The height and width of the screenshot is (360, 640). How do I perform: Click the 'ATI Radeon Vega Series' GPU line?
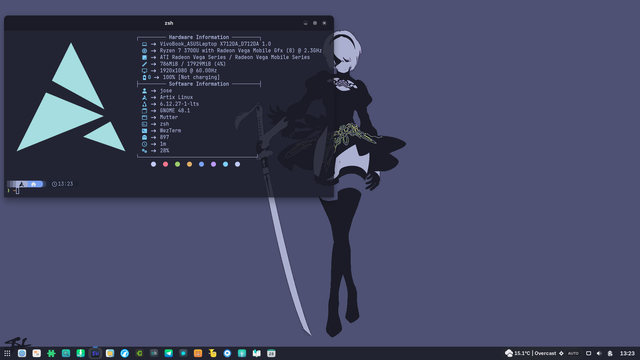[235, 57]
